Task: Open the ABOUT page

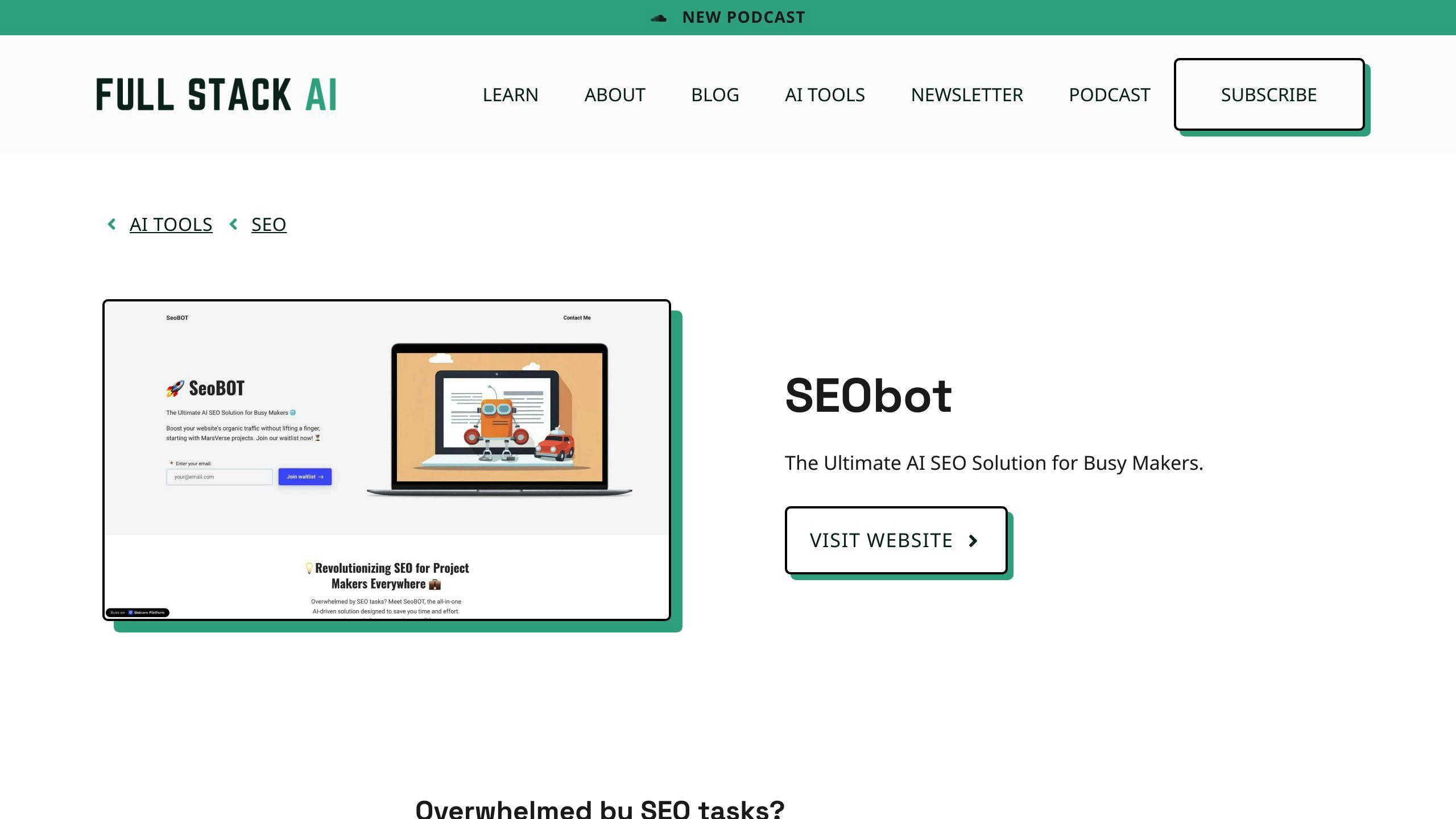Action: click(615, 94)
